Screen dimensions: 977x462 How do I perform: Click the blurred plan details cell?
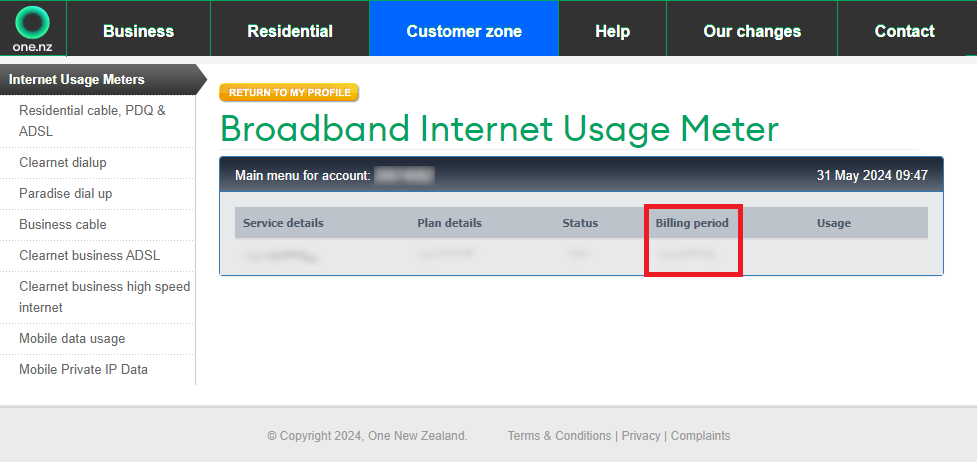pos(446,254)
